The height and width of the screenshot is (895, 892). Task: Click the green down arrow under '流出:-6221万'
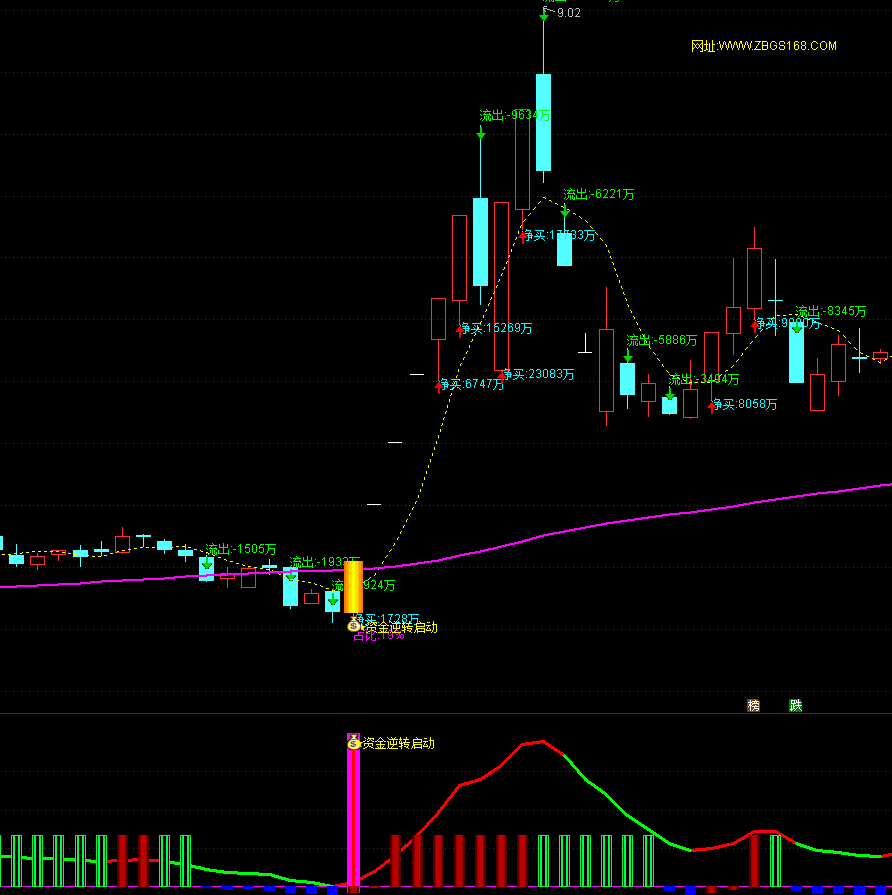pos(564,212)
